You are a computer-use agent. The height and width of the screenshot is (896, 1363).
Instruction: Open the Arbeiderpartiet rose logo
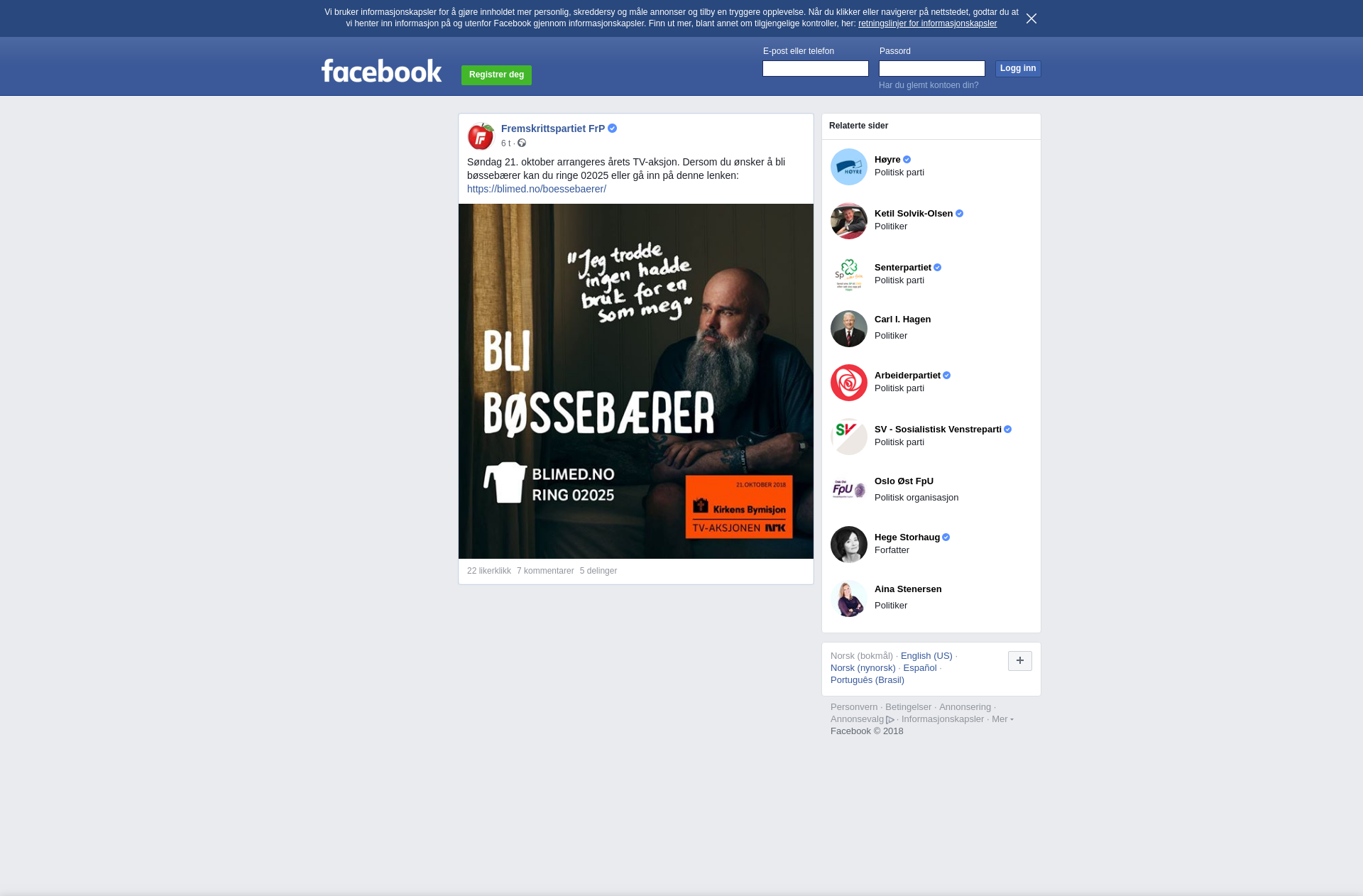point(849,383)
